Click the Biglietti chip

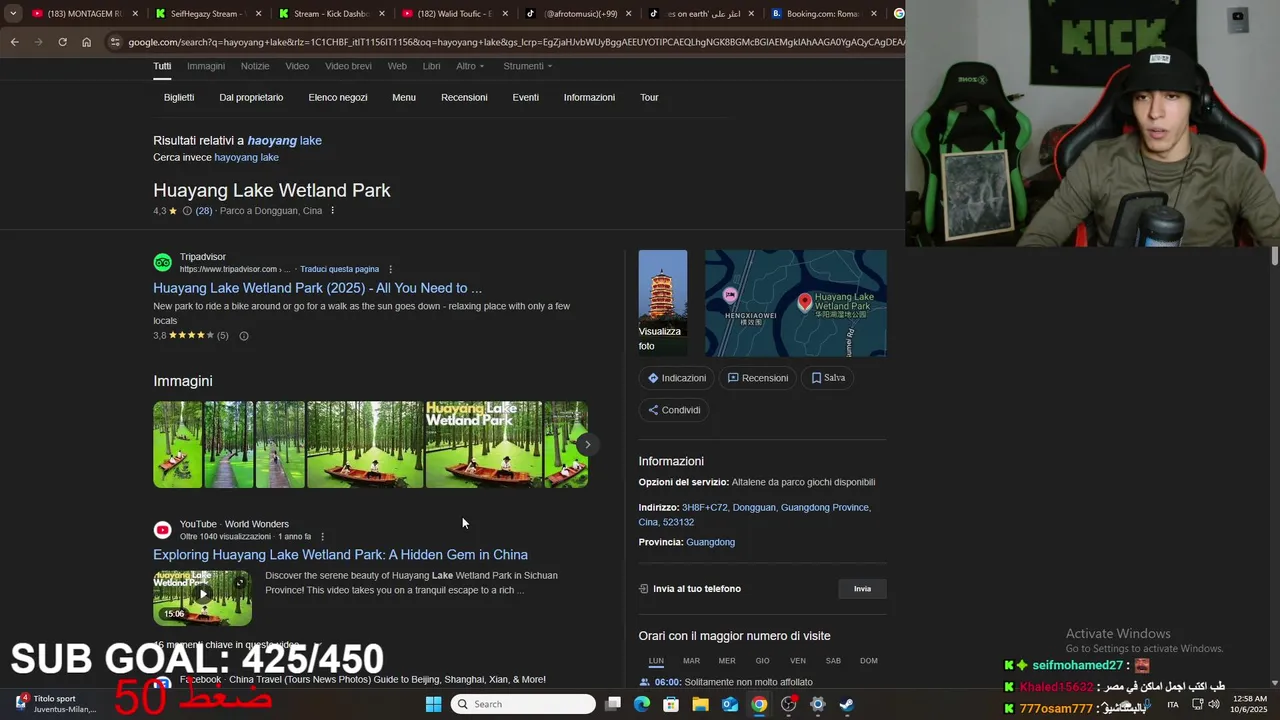click(179, 97)
